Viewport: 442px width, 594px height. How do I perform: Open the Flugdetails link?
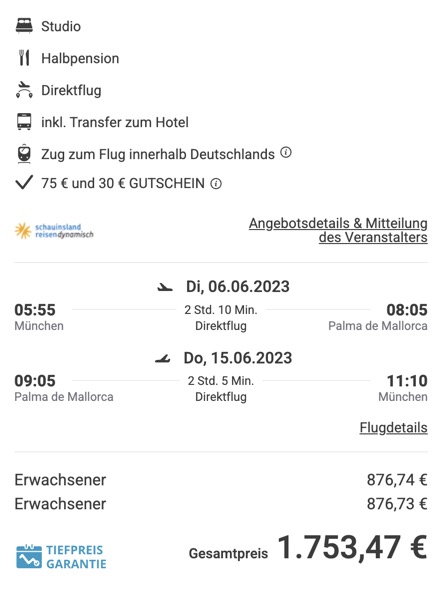pos(394,428)
